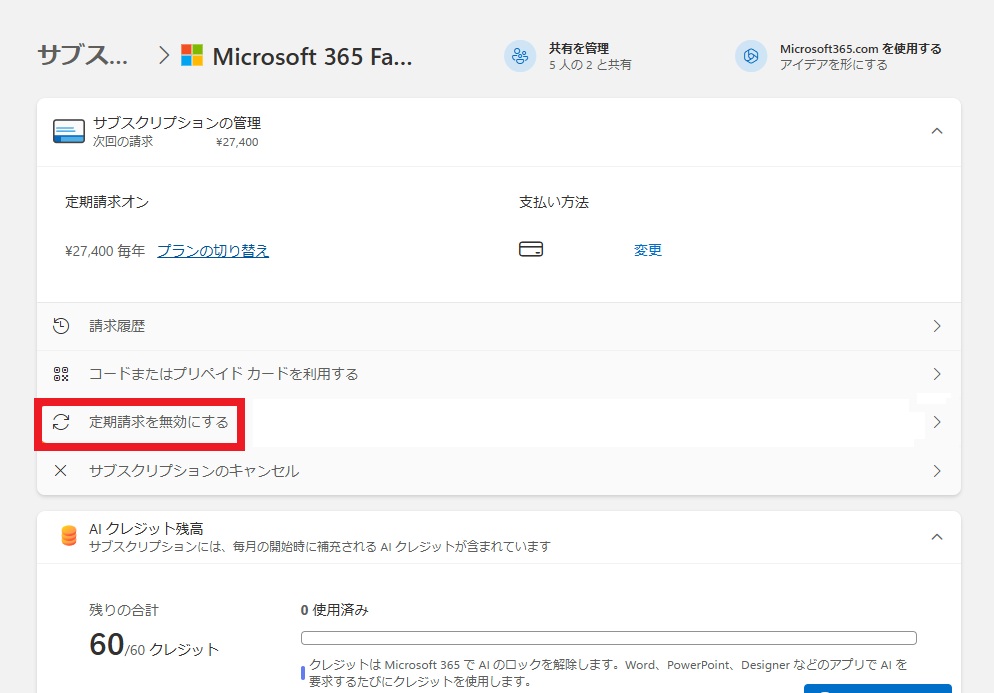Screen dimensions: 994x693
Task: Click the AI クレジット残高 coin stack icon
Action: pos(69,537)
